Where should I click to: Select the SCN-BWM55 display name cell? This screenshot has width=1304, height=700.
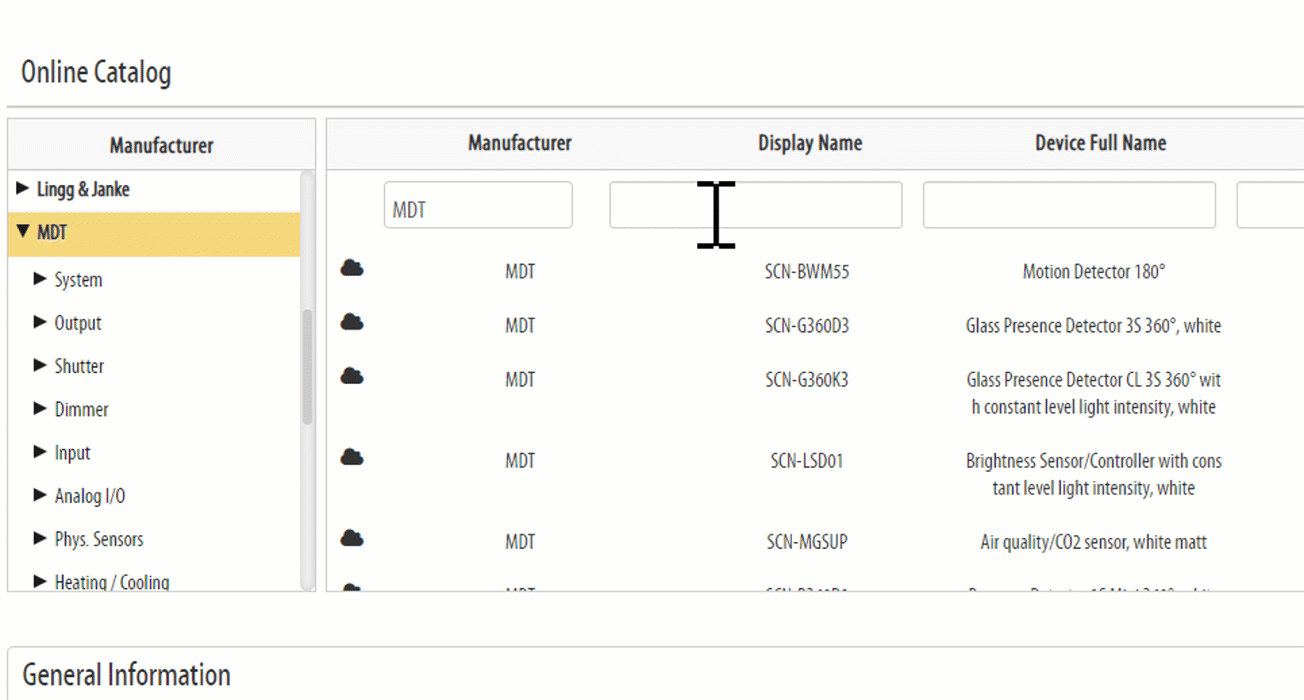pyautogui.click(x=807, y=271)
